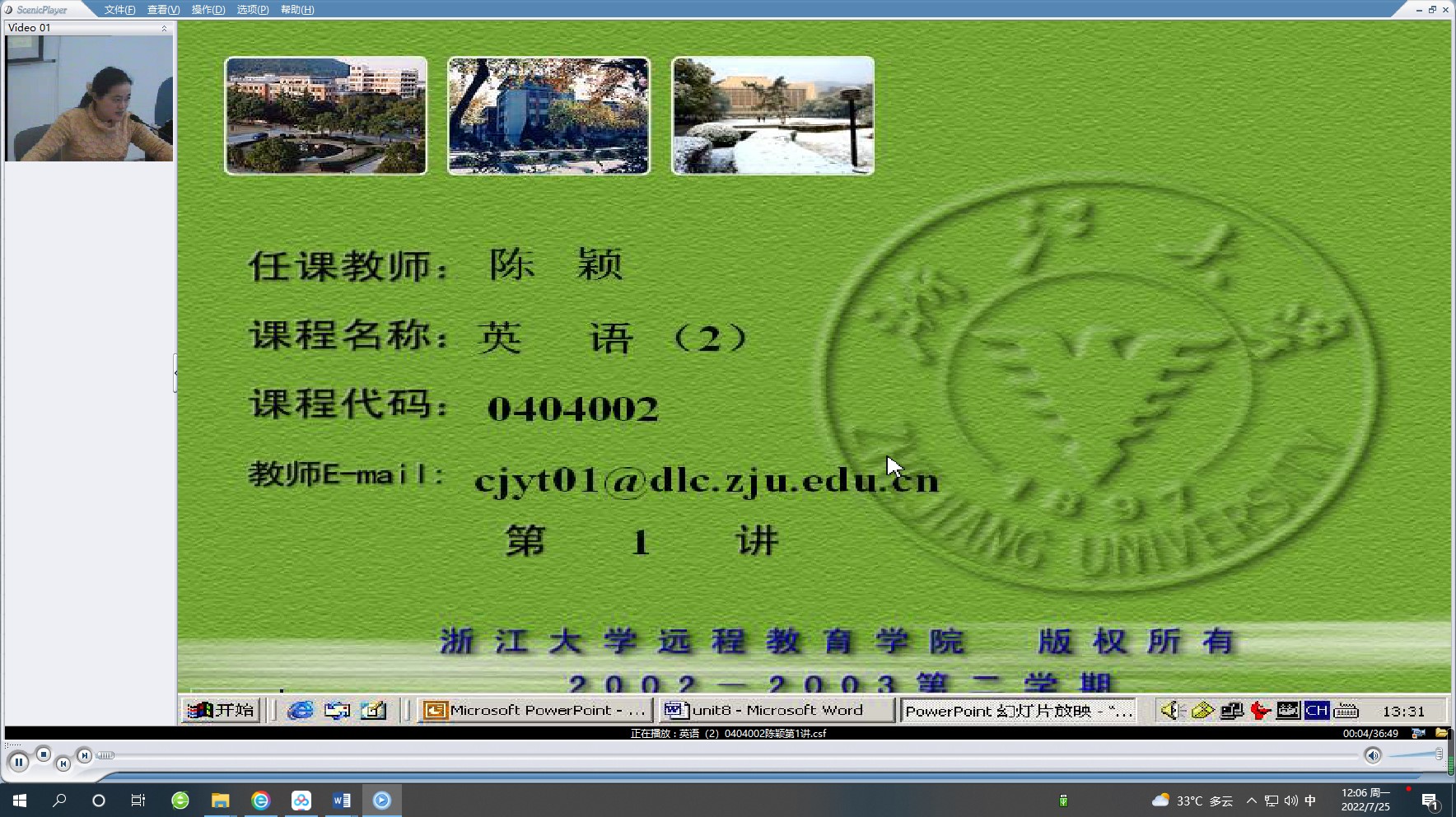Click the middle campus building photo
Viewport: 1456px width, 817px height.
tap(548, 115)
